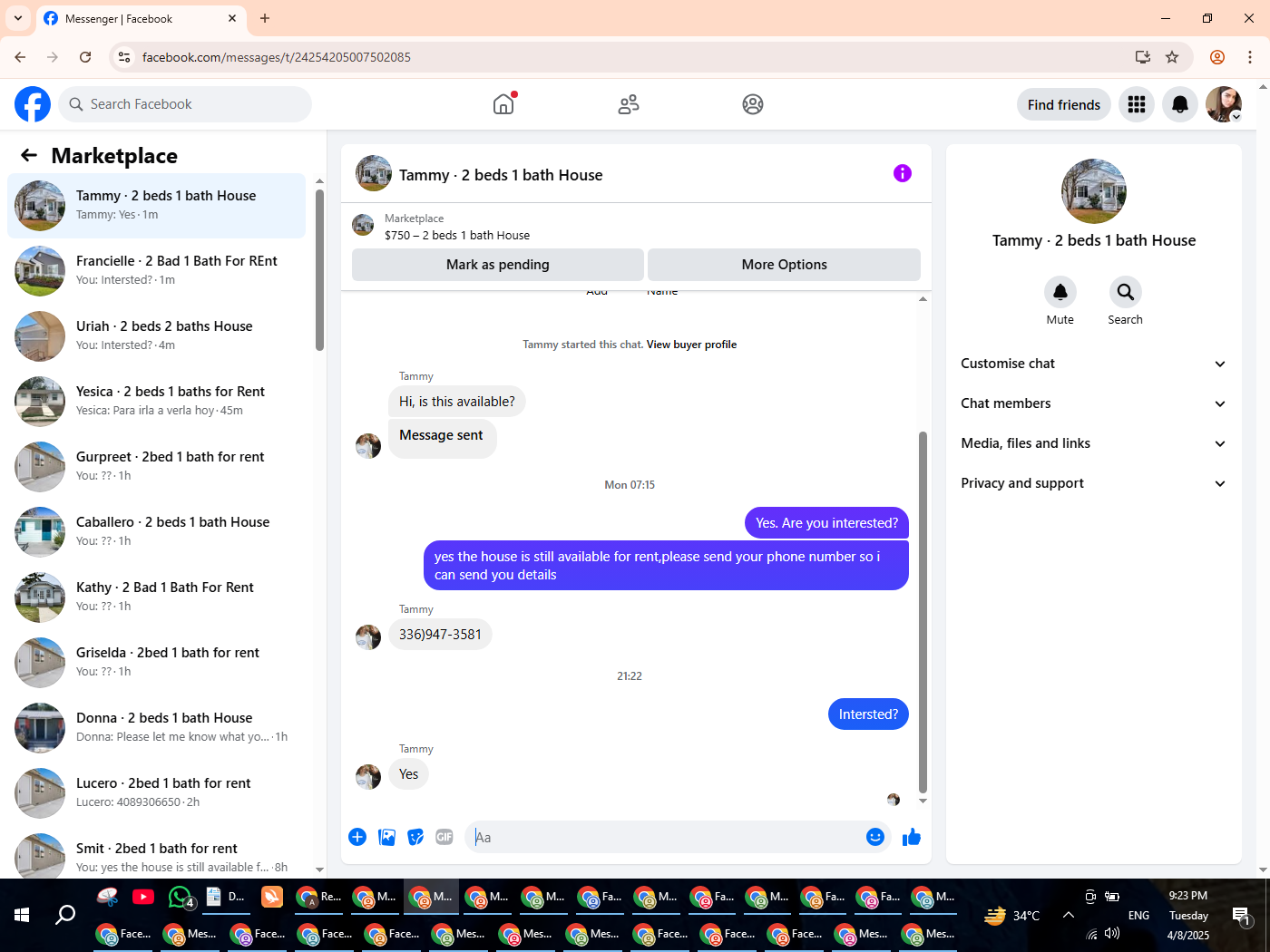Open the Groups icon in top navigation
Image resolution: width=1270 pixels, height=952 pixels.
coord(753,104)
